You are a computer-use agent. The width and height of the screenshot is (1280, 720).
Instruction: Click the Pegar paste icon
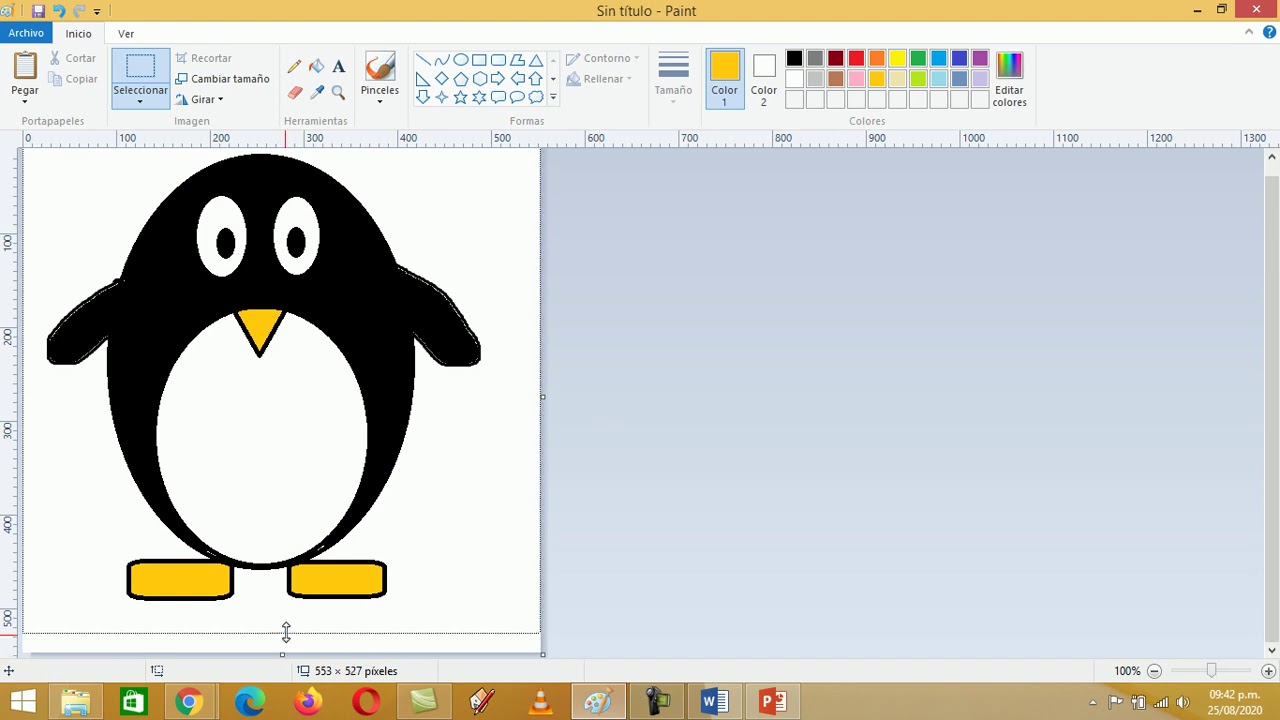pyautogui.click(x=25, y=67)
